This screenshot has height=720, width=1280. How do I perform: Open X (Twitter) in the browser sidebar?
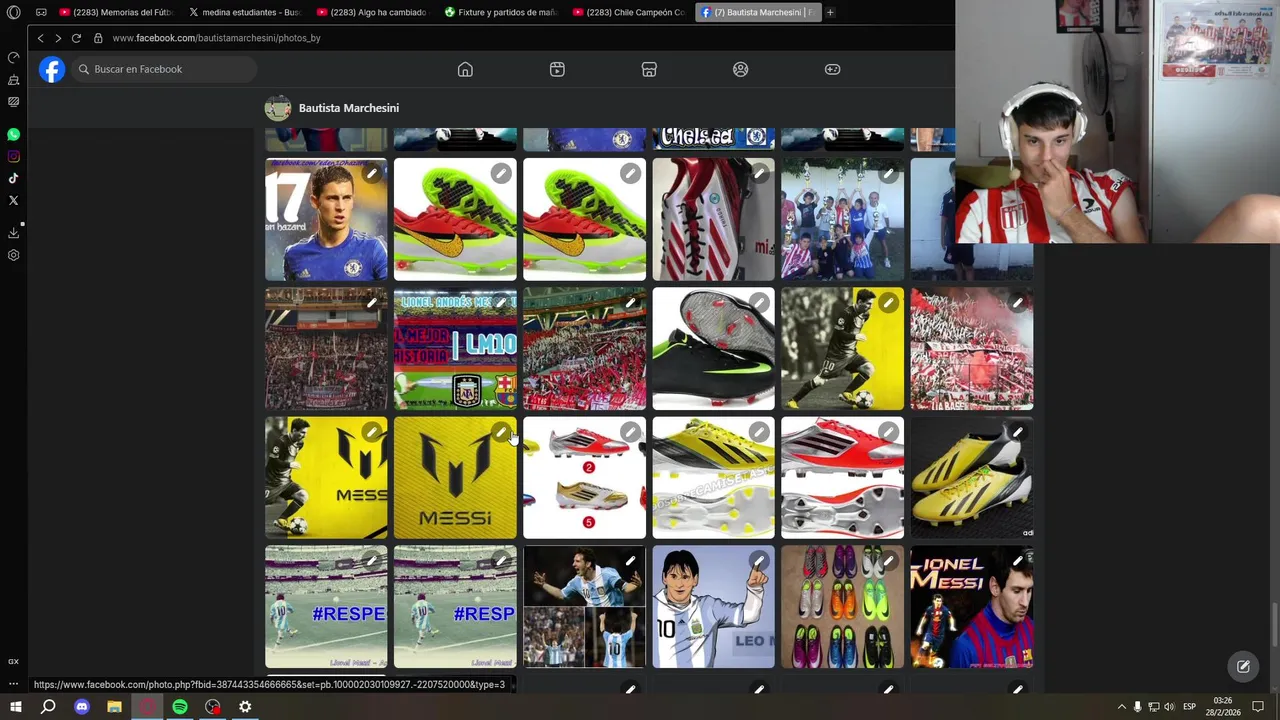14,200
